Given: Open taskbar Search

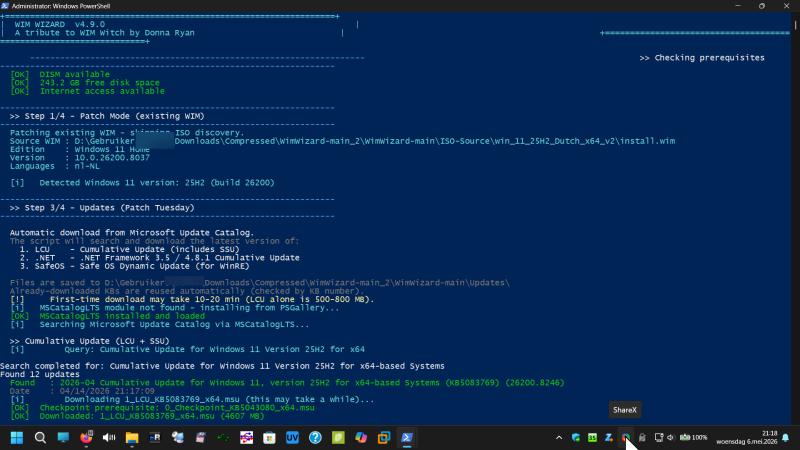Looking at the screenshot, I should point(40,438).
